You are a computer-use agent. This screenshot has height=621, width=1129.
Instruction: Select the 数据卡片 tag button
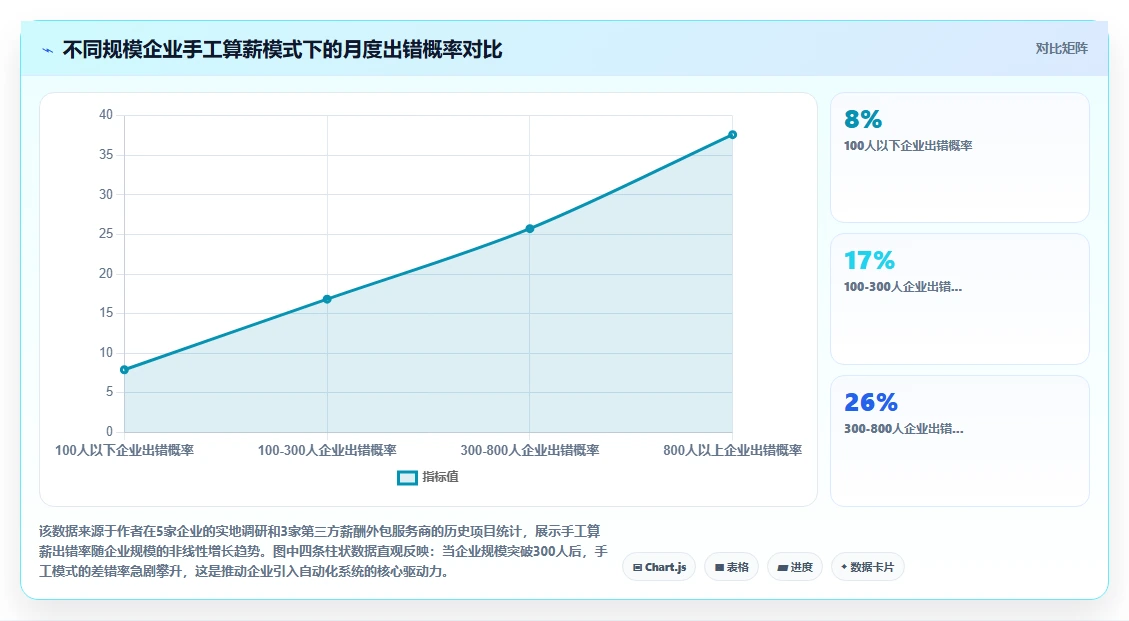[x=868, y=567]
